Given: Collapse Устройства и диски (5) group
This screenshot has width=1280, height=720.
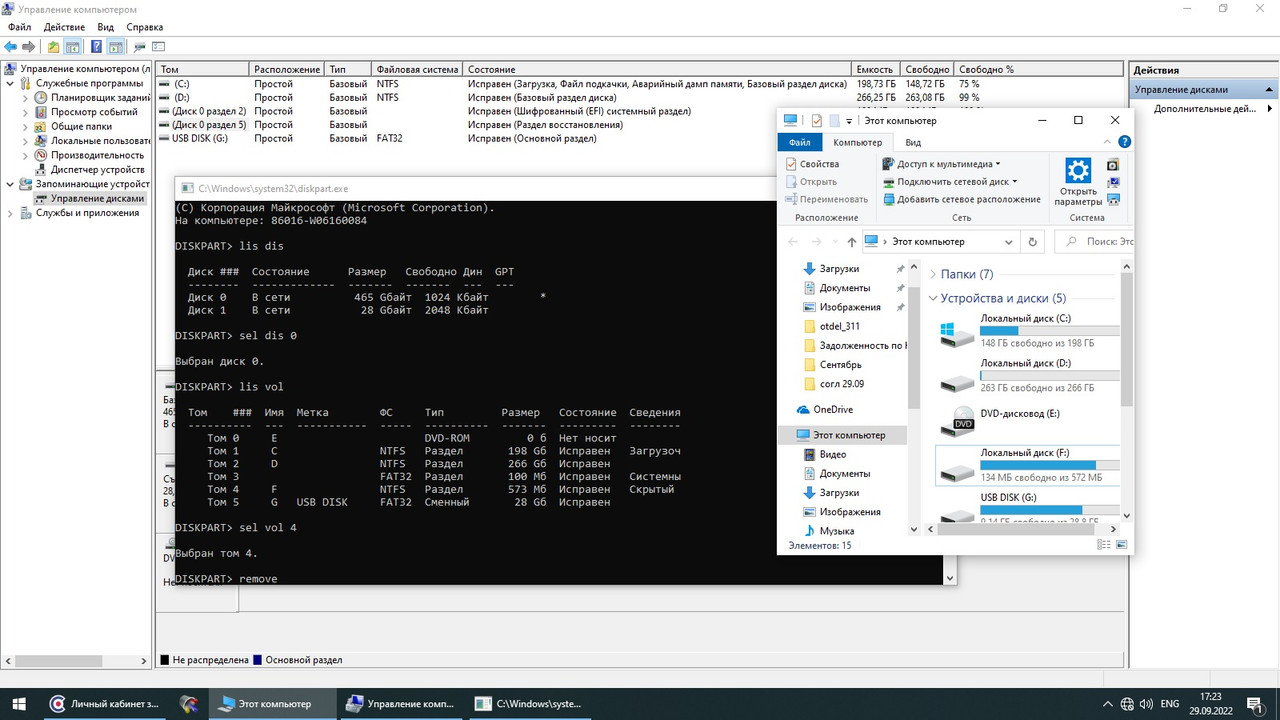Looking at the screenshot, I should click(933, 298).
